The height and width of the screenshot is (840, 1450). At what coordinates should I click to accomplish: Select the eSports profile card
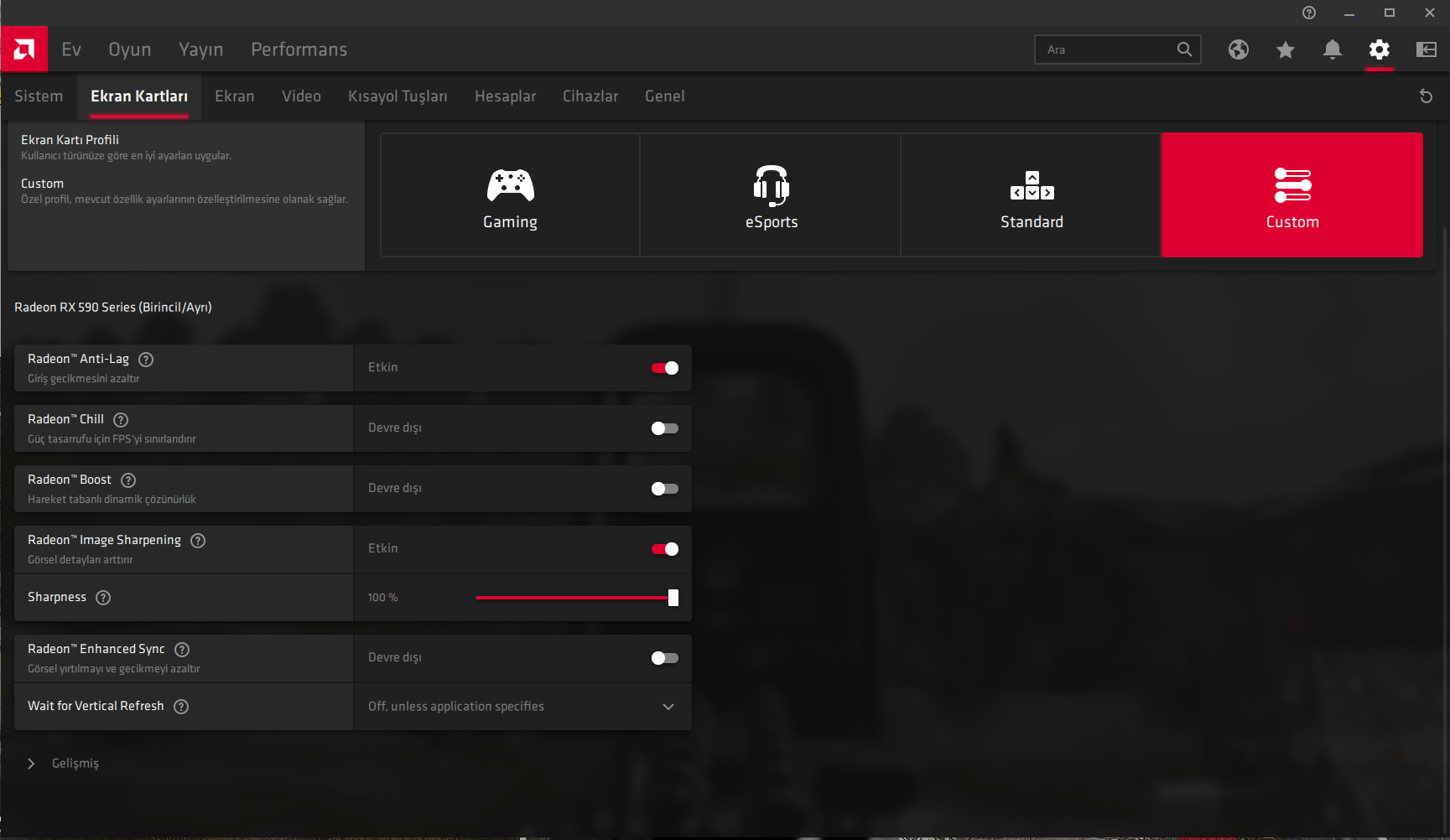pyautogui.click(x=771, y=194)
